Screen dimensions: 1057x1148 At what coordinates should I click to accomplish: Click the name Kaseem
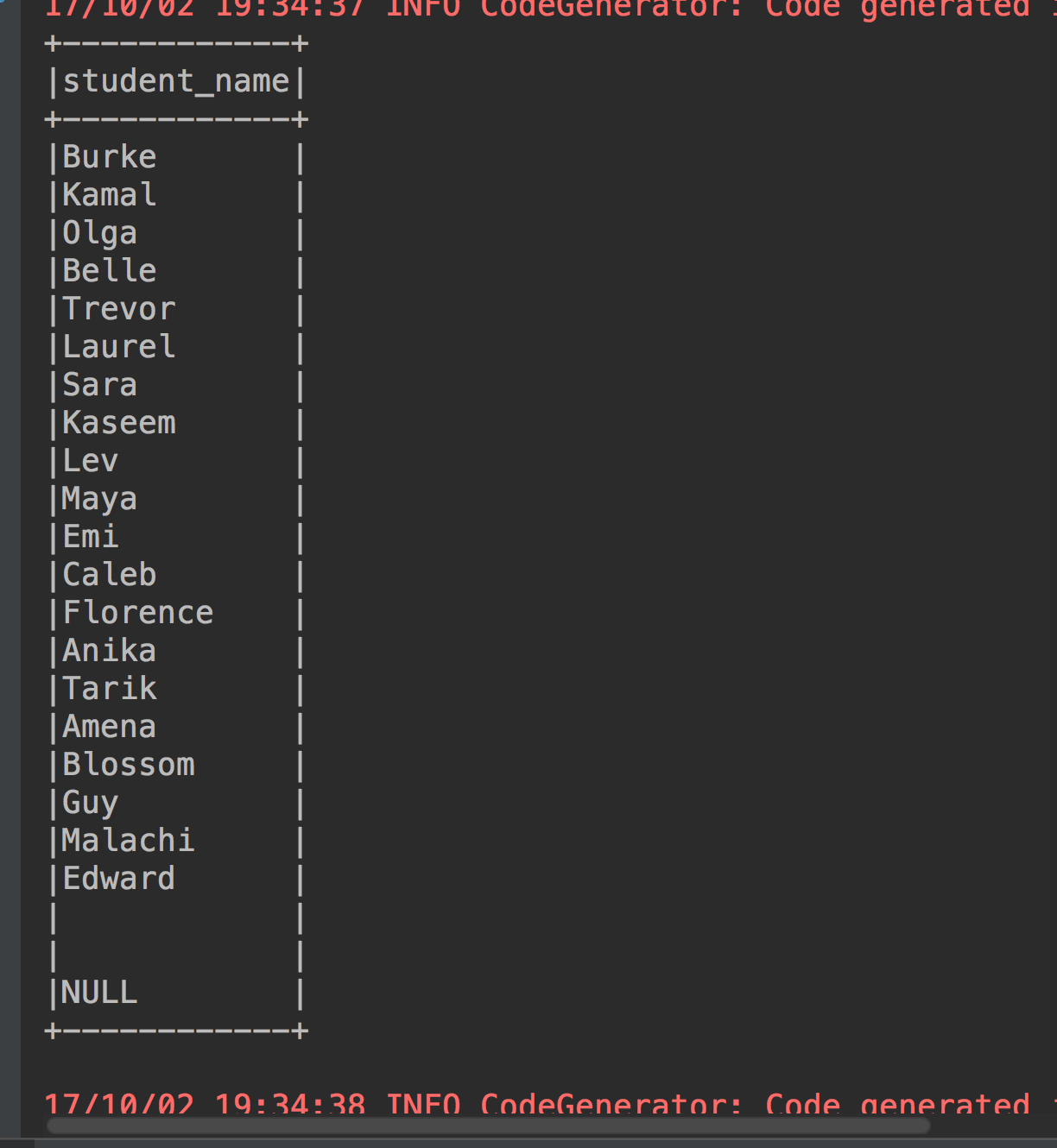pos(119,423)
